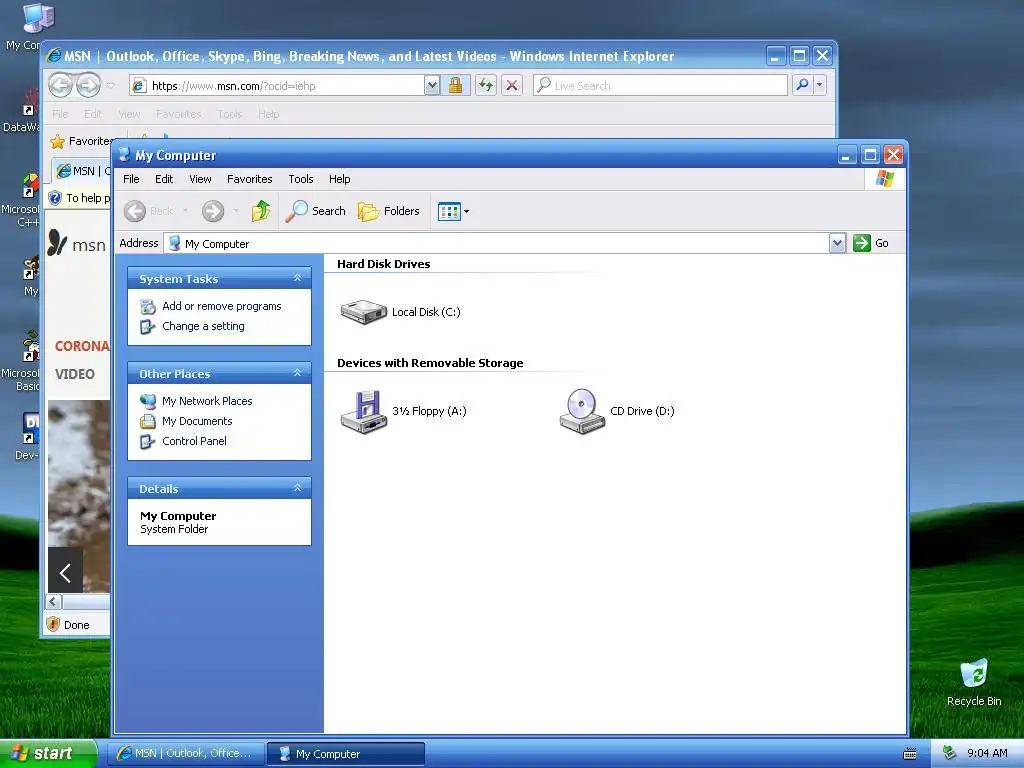Screen dimensions: 1024x768
Task: Click the Back arrow in Internet Explorer
Action: pos(60,85)
